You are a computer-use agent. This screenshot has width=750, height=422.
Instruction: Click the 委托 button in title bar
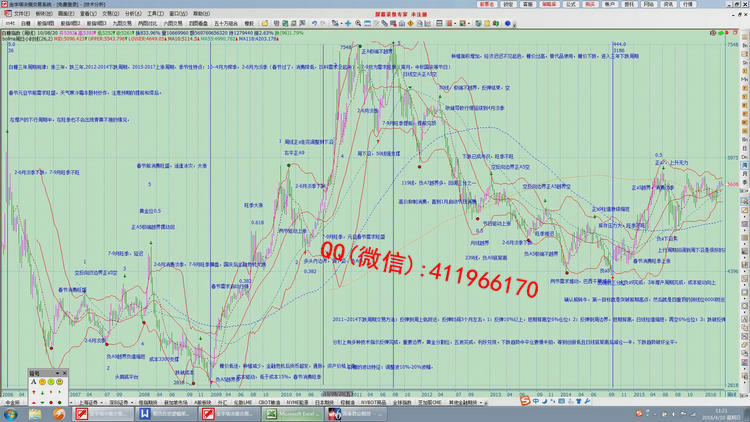629,4
